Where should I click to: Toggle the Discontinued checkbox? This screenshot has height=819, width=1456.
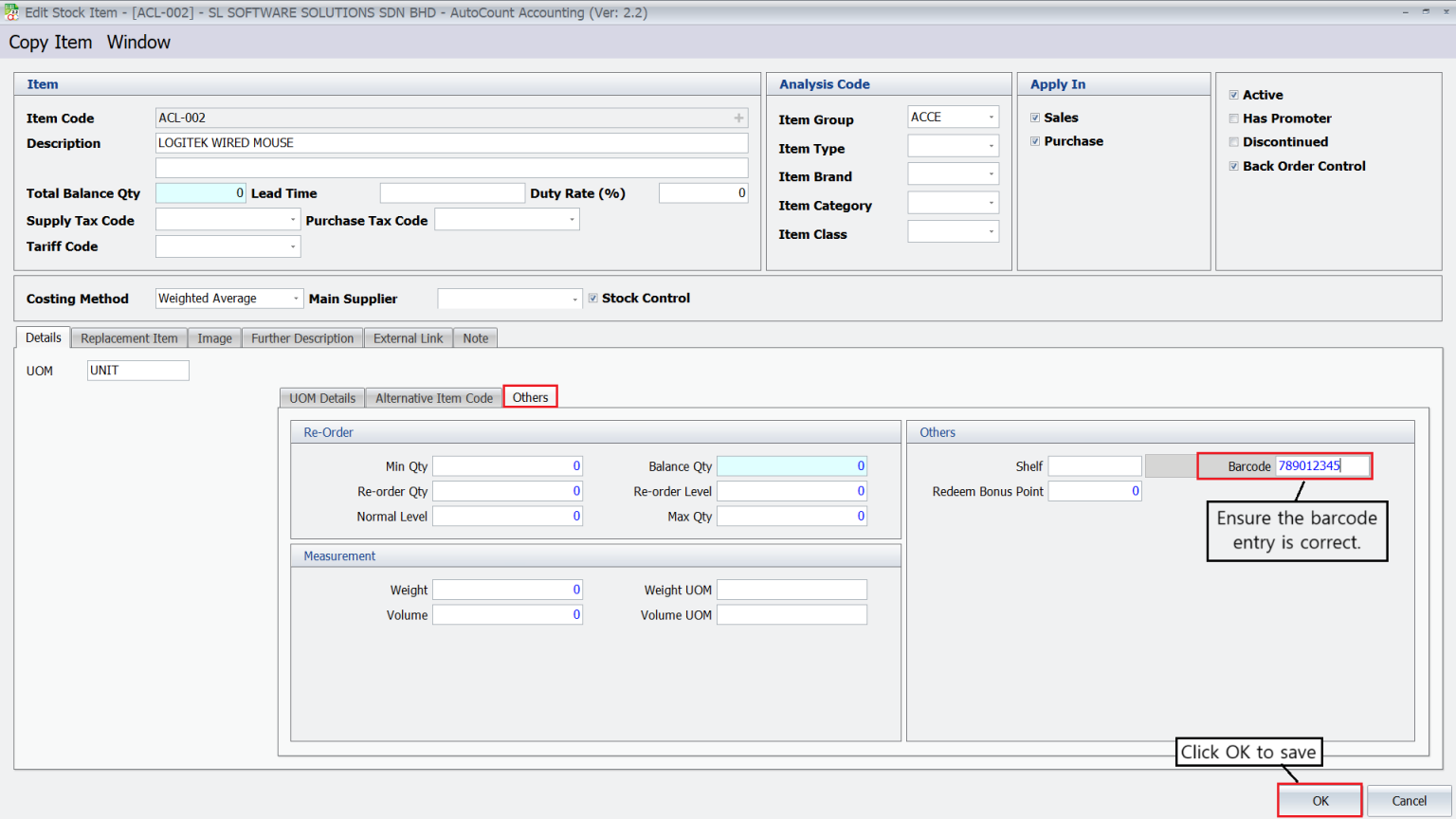click(x=1233, y=141)
